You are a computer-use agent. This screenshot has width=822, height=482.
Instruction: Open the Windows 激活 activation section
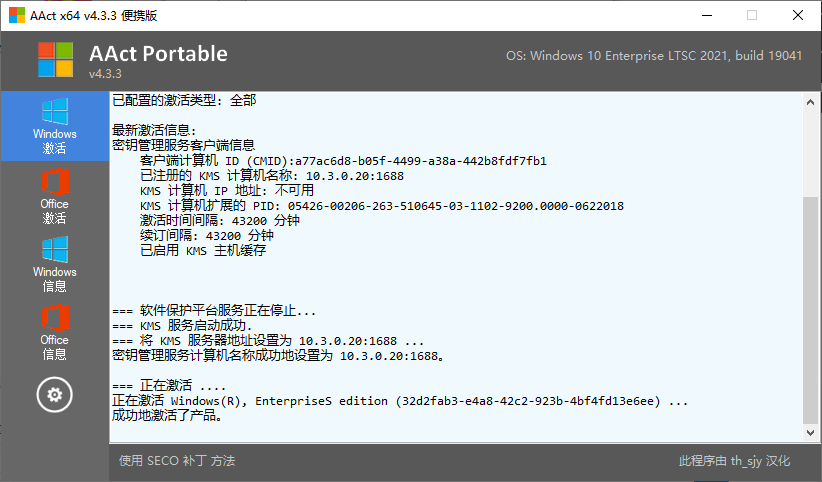tap(54, 125)
